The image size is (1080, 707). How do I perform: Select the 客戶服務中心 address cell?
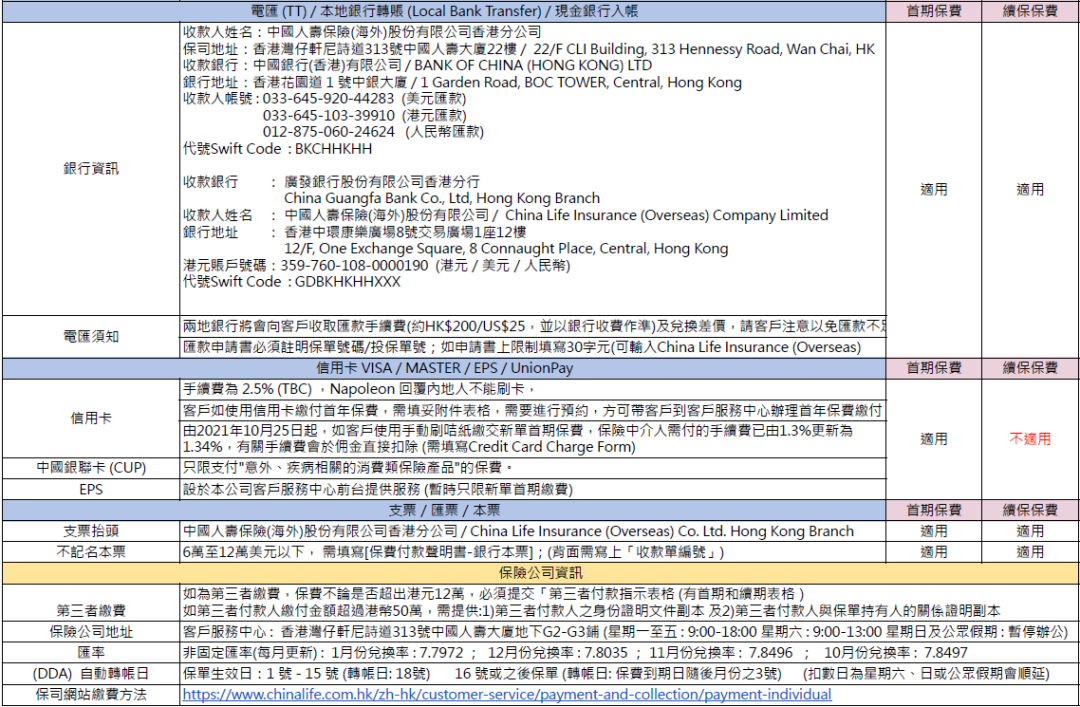coord(630,632)
